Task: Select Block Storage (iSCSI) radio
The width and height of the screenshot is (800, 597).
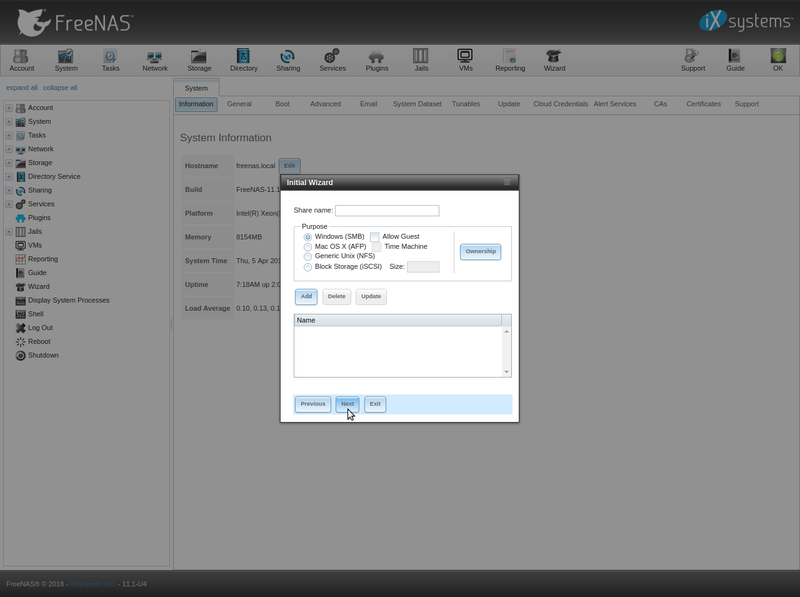Action: click(x=308, y=267)
